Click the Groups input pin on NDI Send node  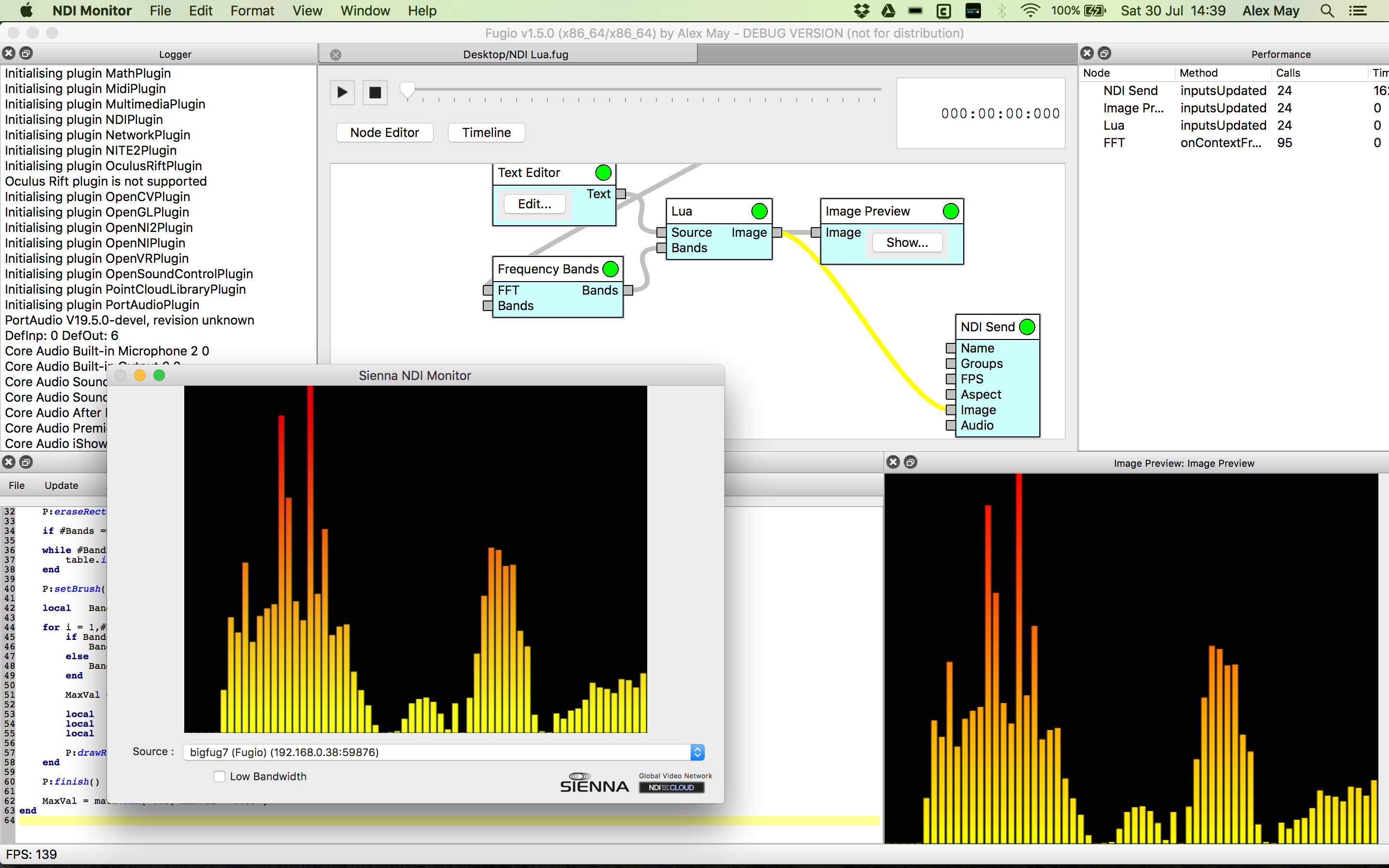coord(951,364)
